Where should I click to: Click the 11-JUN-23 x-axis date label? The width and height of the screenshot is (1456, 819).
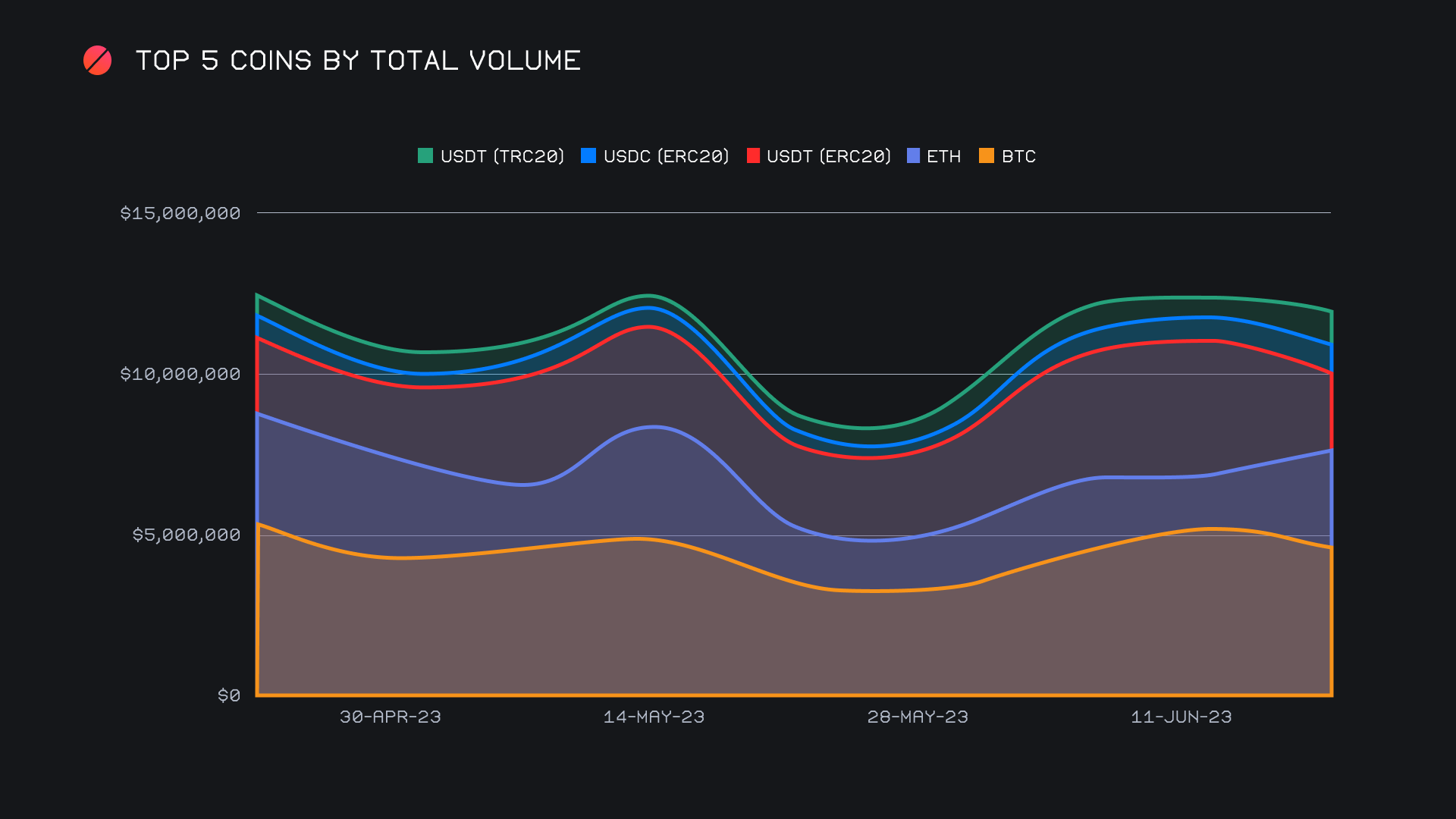click(1181, 717)
